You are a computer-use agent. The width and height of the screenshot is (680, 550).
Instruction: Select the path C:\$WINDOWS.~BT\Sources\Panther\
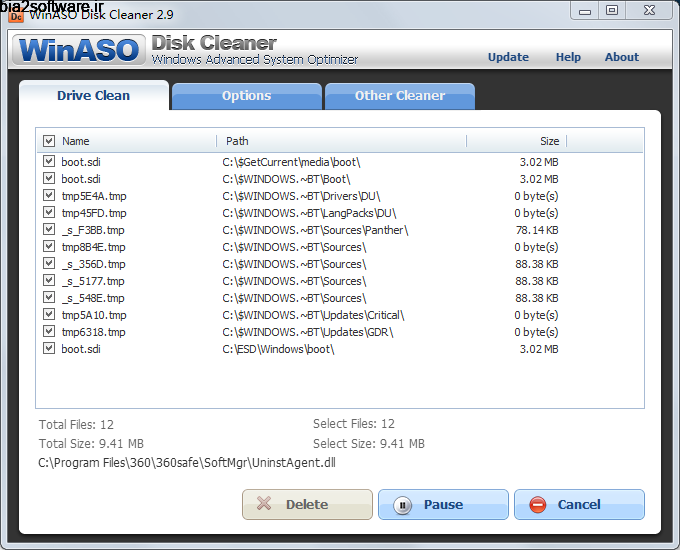point(315,230)
